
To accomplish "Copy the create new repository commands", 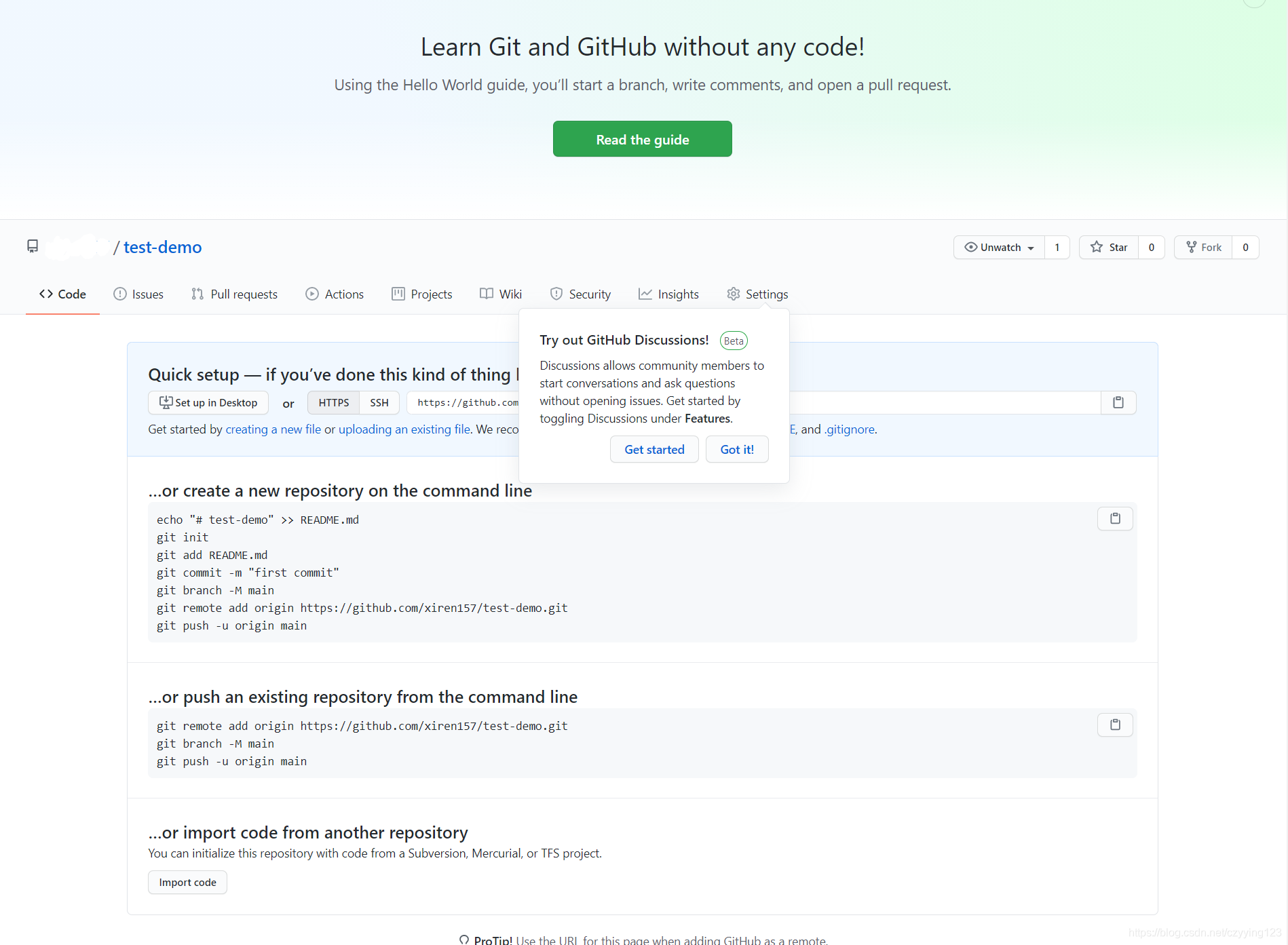I will click(1115, 518).
